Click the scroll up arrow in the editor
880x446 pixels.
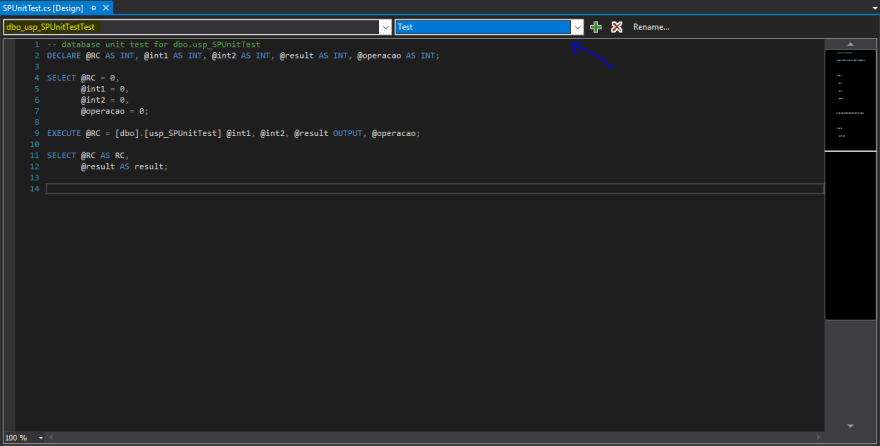850,44
